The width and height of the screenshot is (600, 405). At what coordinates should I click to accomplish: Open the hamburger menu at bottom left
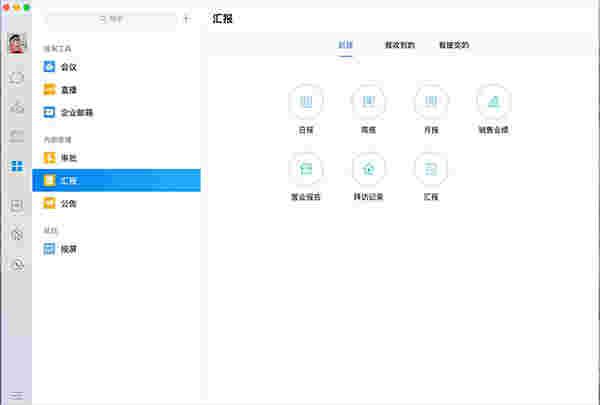point(16,396)
